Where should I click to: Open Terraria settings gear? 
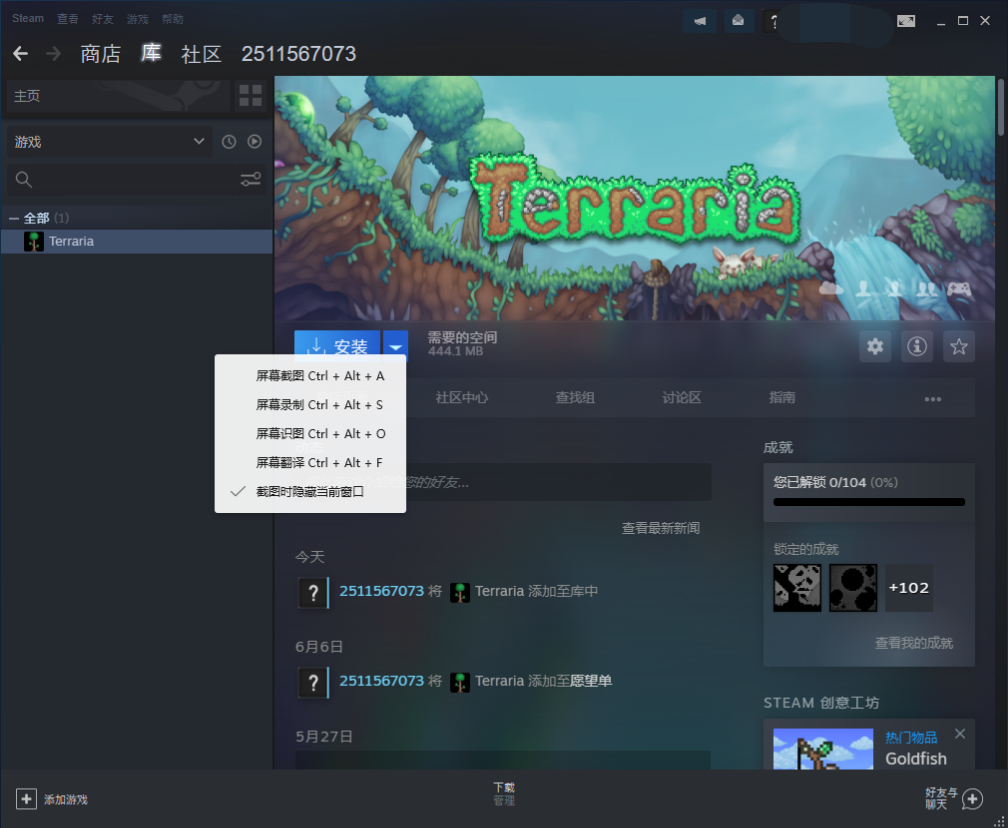tap(875, 347)
